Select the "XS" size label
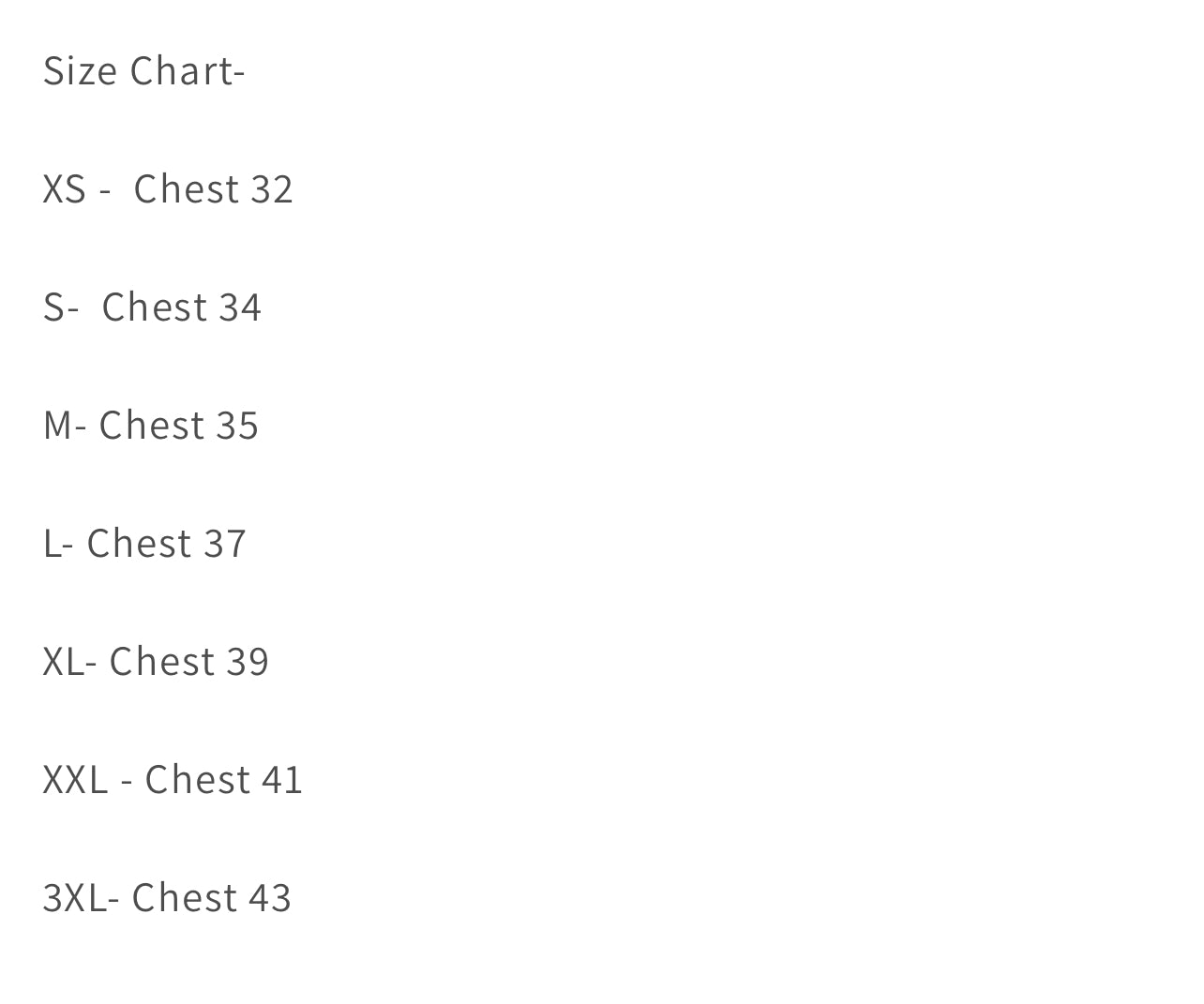1204x1004 pixels. 65,189
